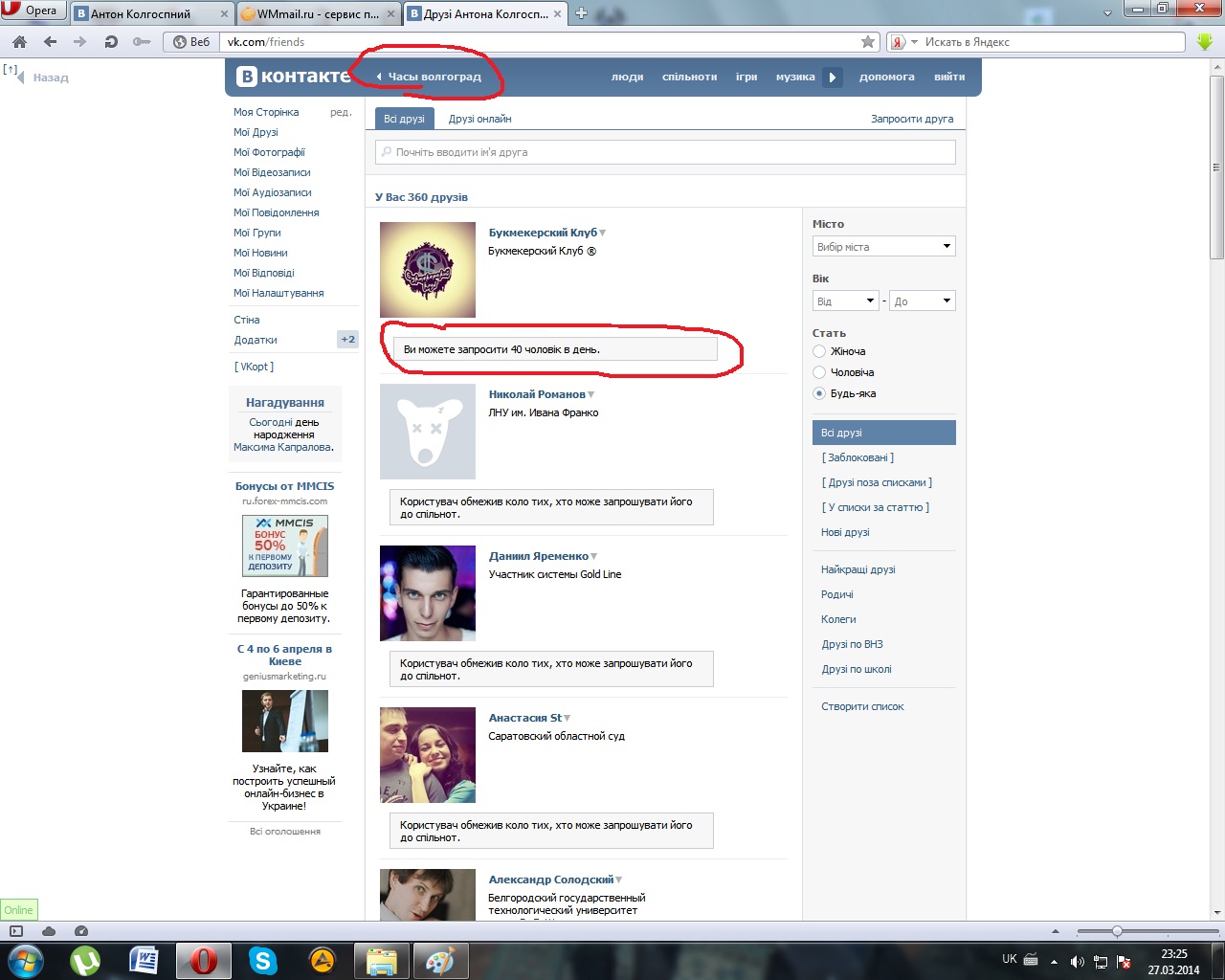Screen dimensions: 1225x980
Task: Open the Мої Повідомлення menu item
Action: 277,212
